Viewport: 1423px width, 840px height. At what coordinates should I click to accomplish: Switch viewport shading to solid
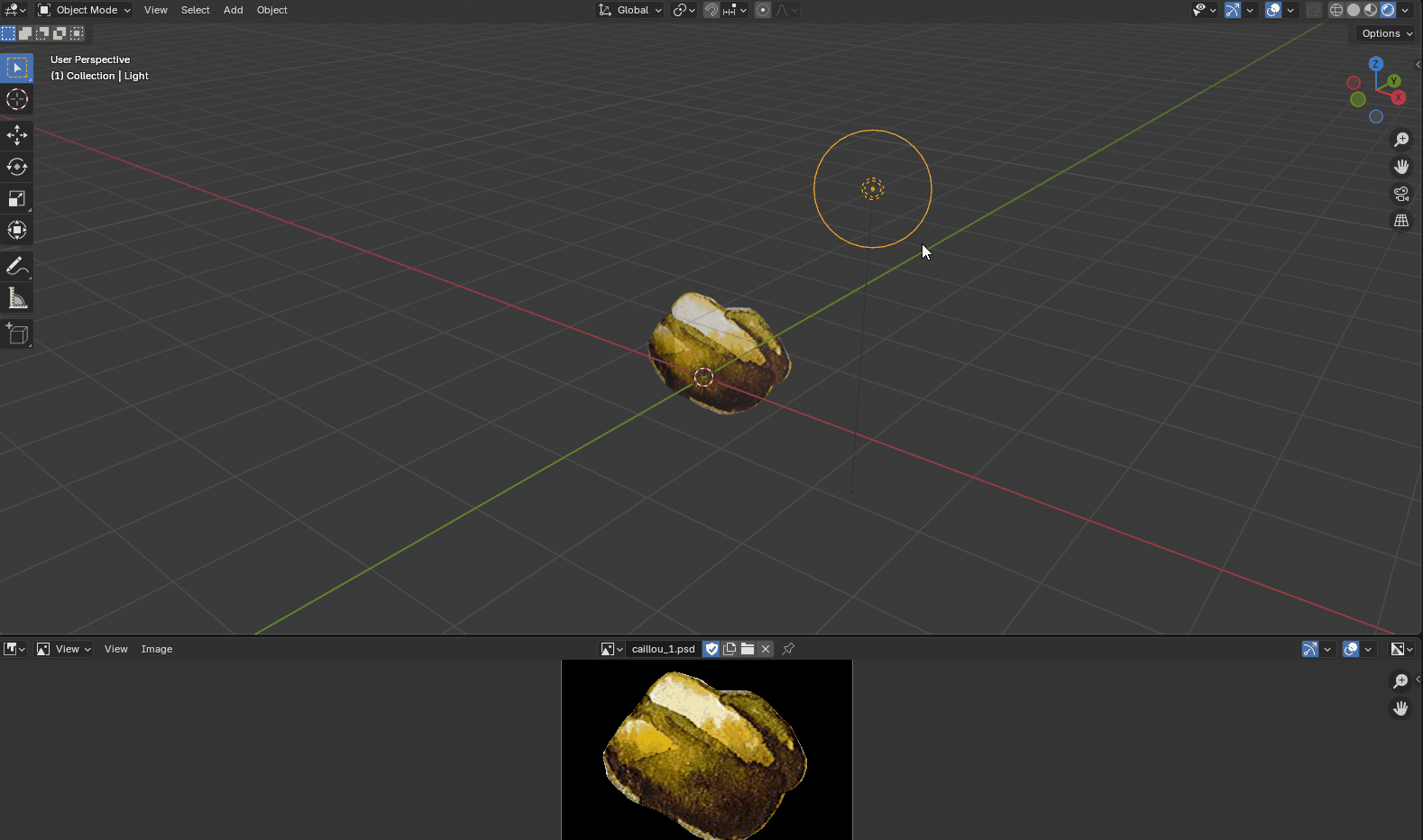1354,10
